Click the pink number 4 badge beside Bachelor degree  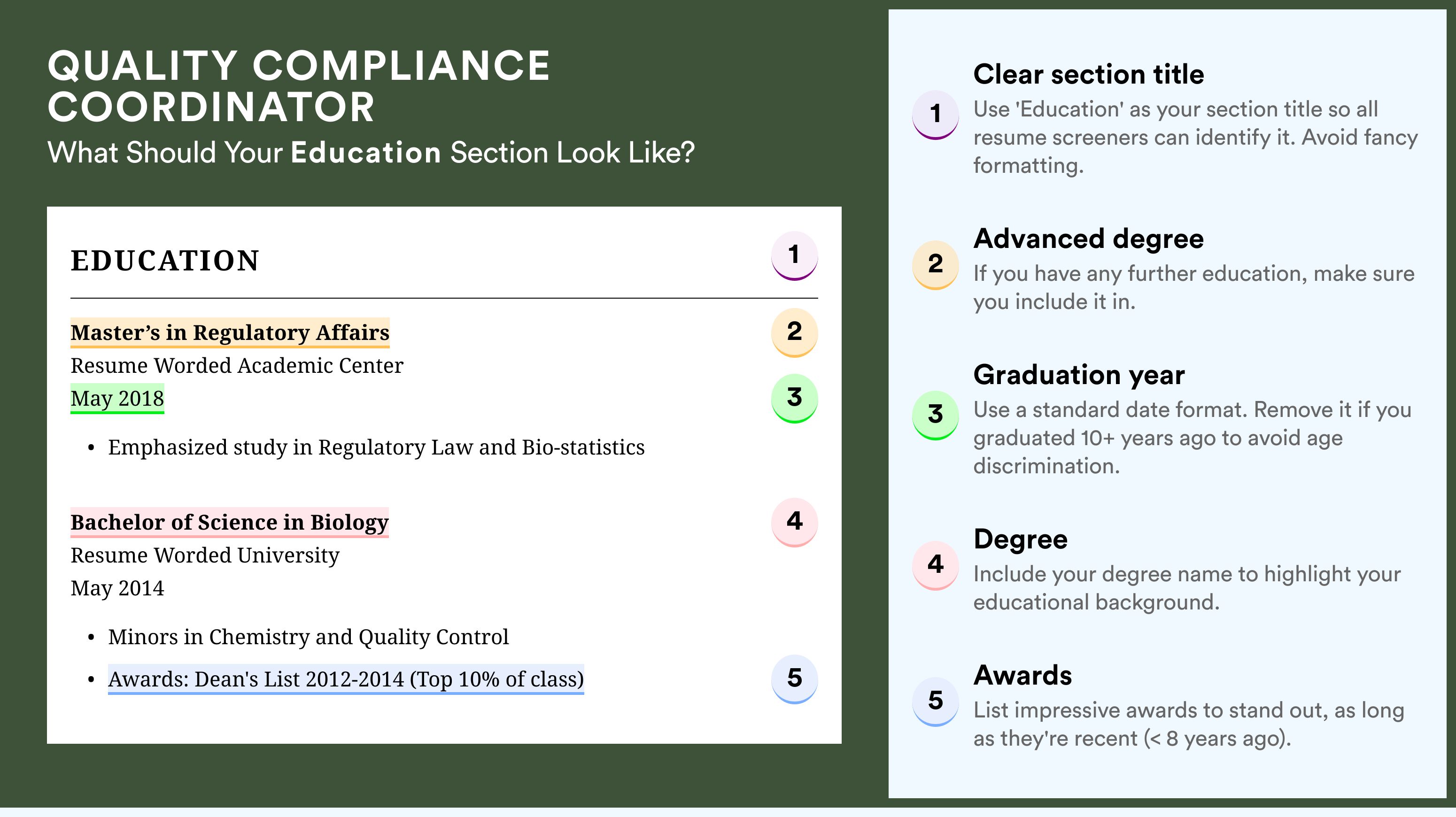(794, 522)
